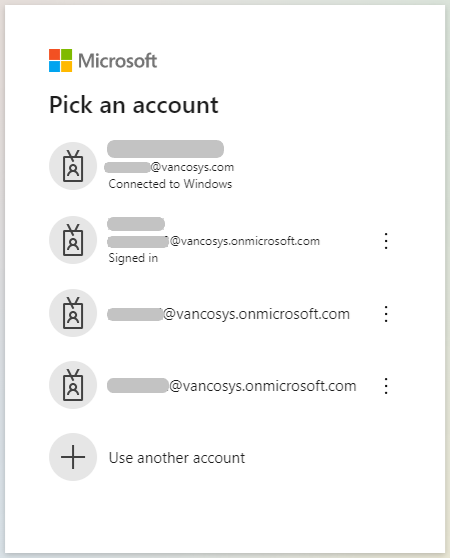Pick the fourth vancosys.onmicrosoft.com email
Image resolution: width=450 pixels, height=558 pixels.
(232, 386)
